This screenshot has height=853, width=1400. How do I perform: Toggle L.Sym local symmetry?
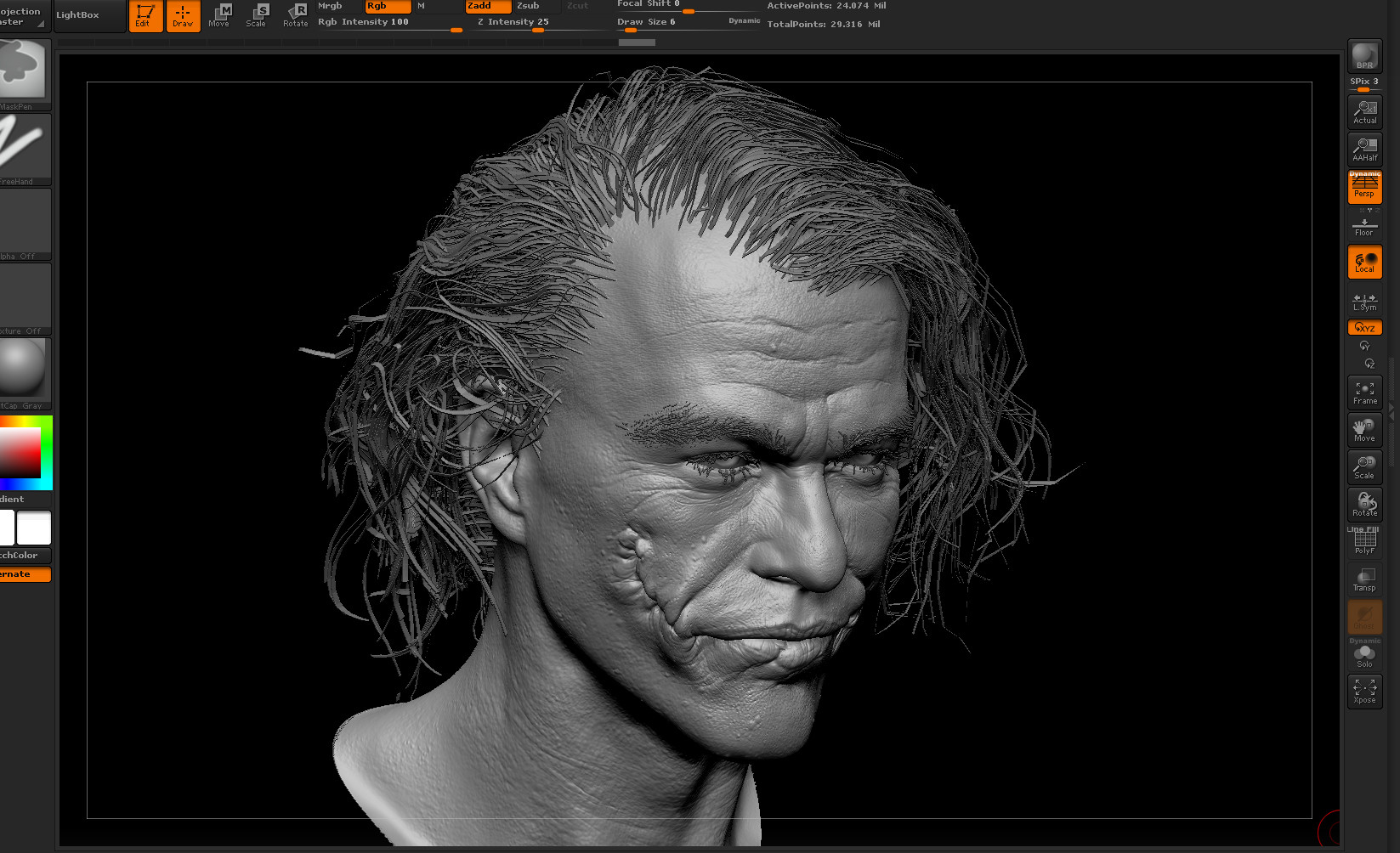pos(1364,301)
